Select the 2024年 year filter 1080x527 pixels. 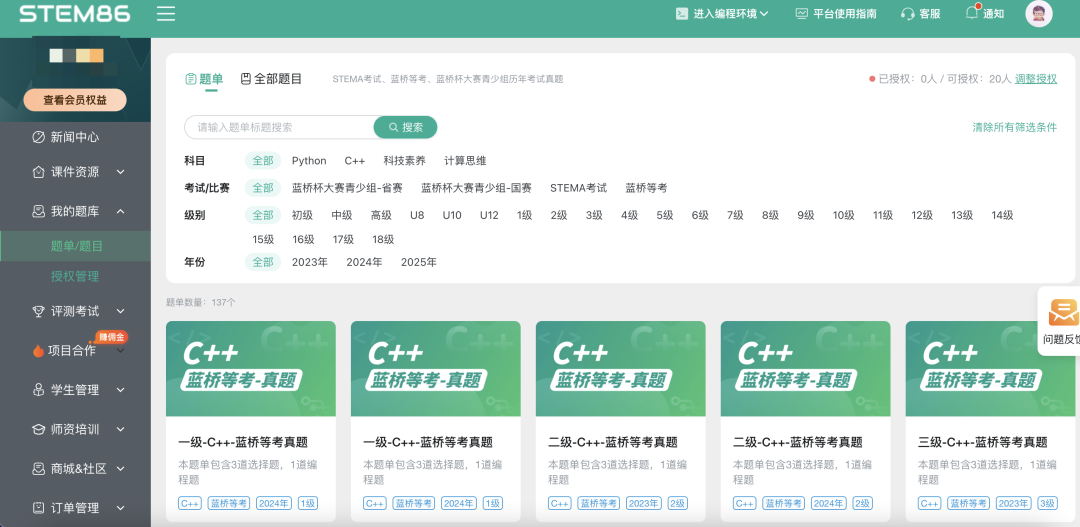[x=364, y=263]
